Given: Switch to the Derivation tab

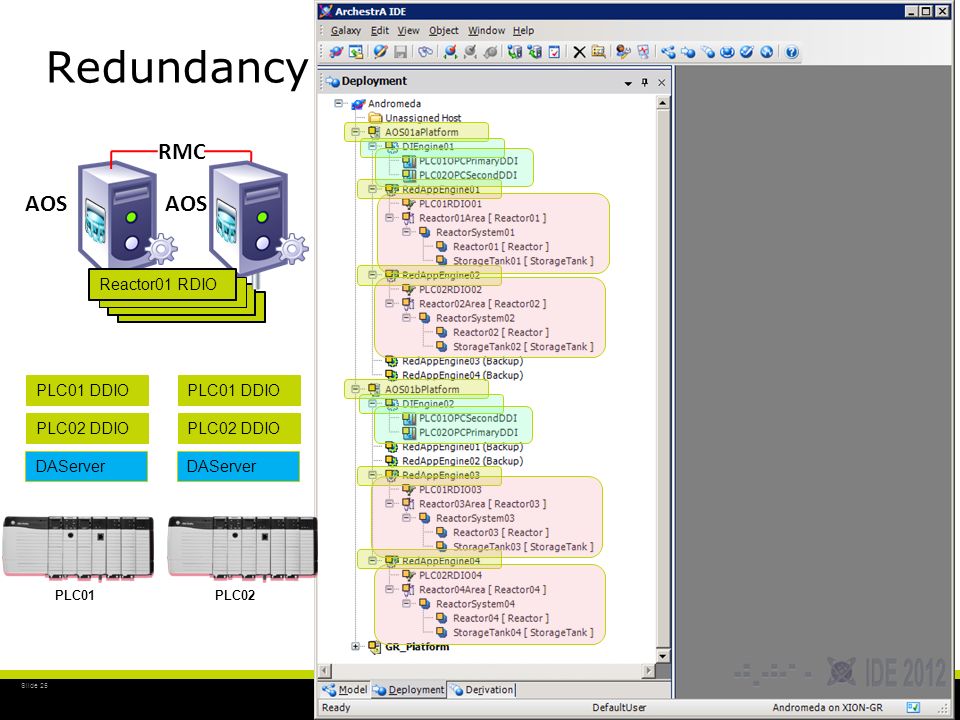Looking at the screenshot, I should tap(482, 690).
